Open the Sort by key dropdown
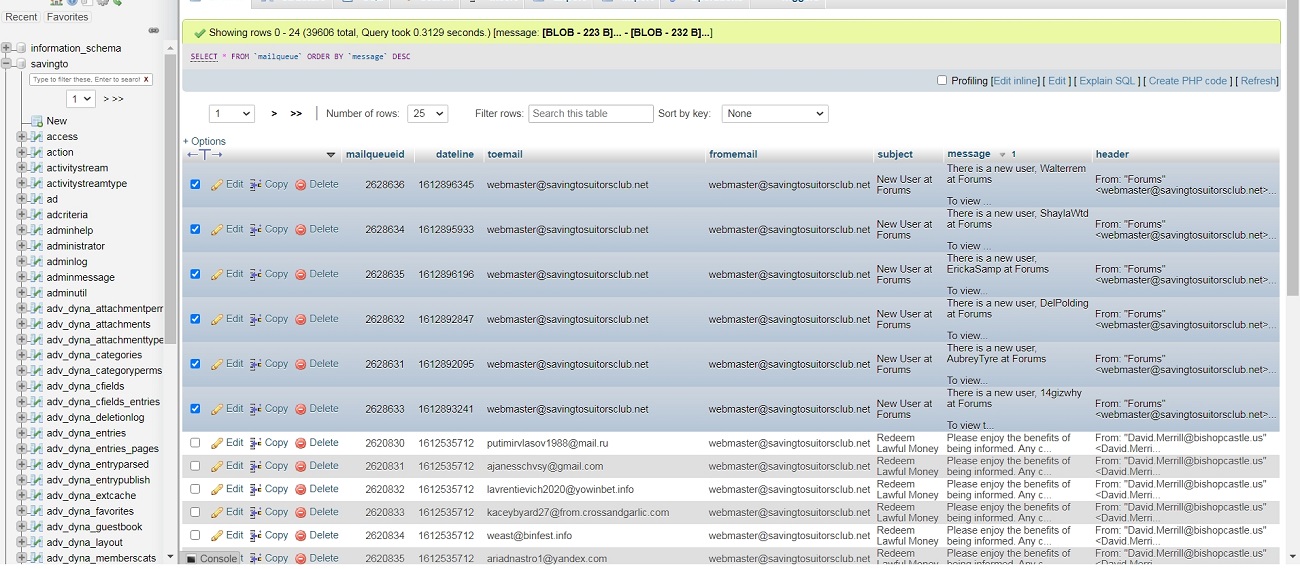This screenshot has height=569, width=1300. (x=775, y=114)
